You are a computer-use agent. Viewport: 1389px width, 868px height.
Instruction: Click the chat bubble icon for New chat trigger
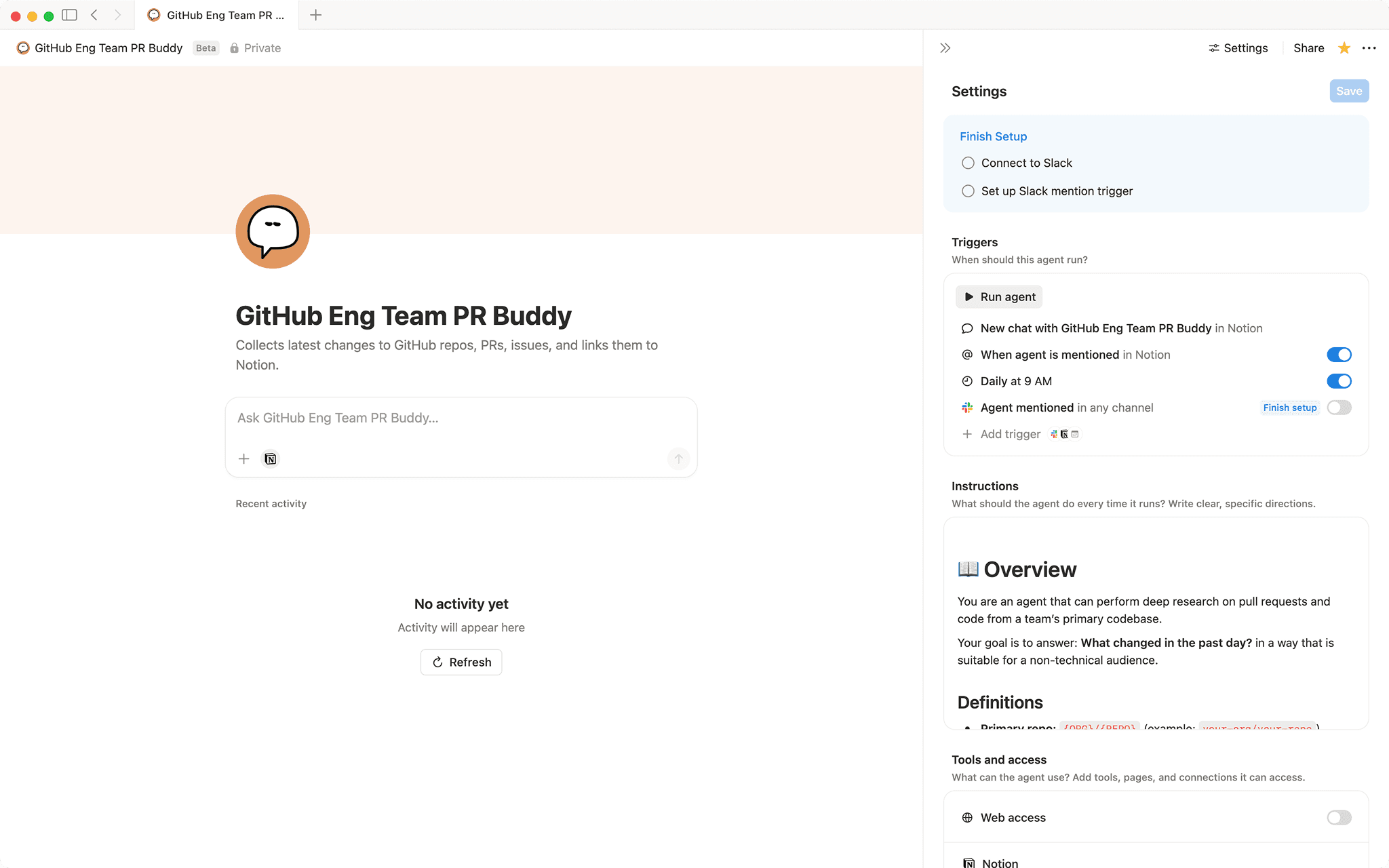click(x=967, y=328)
